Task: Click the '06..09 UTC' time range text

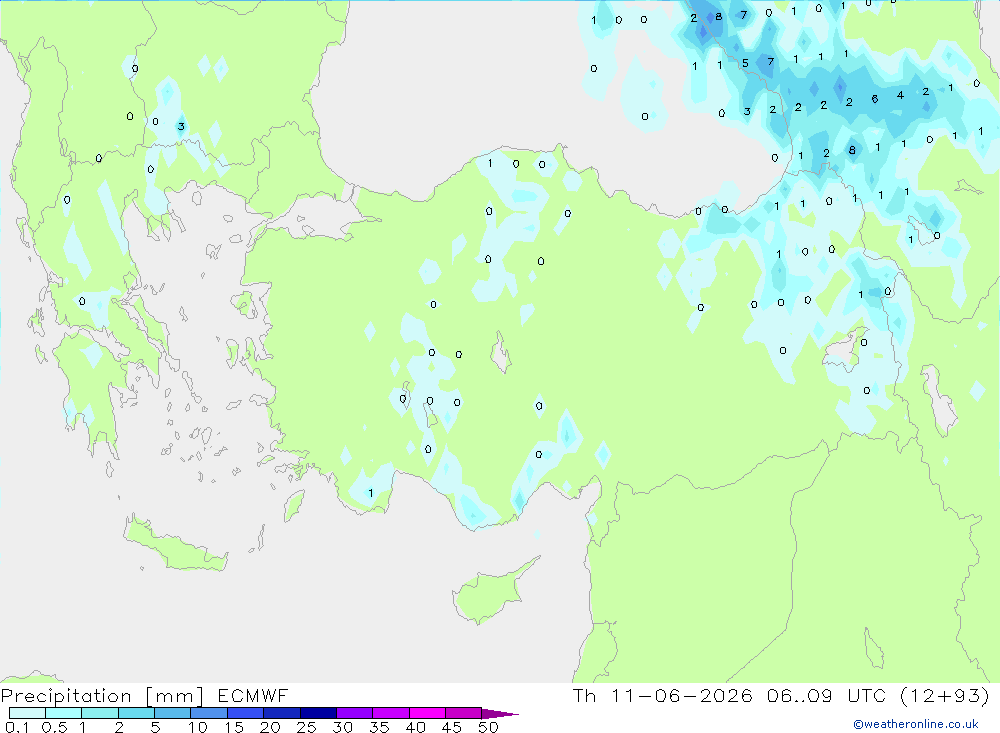Action: pyautogui.click(x=827, y=695)
